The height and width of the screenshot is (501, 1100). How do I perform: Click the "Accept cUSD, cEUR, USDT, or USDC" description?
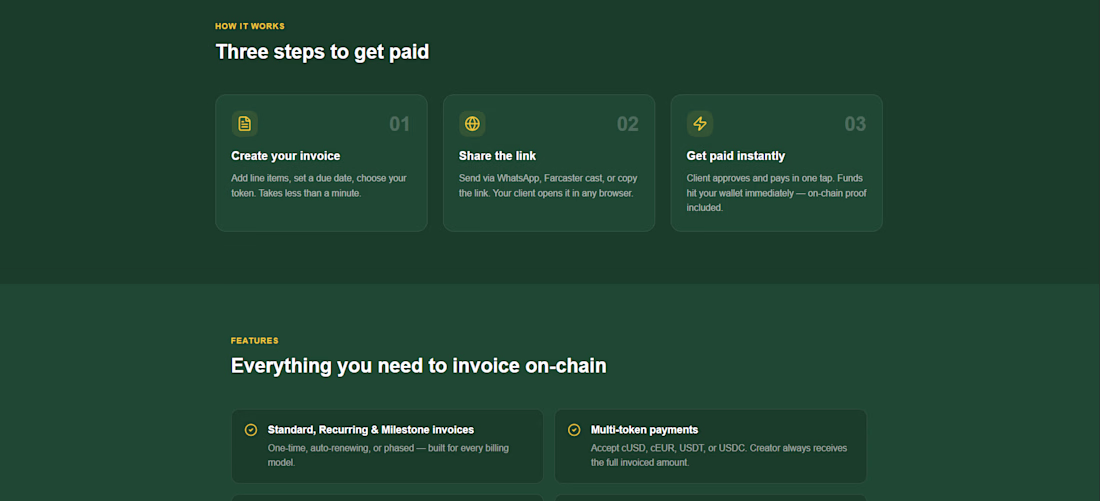(x=719, y=455)
